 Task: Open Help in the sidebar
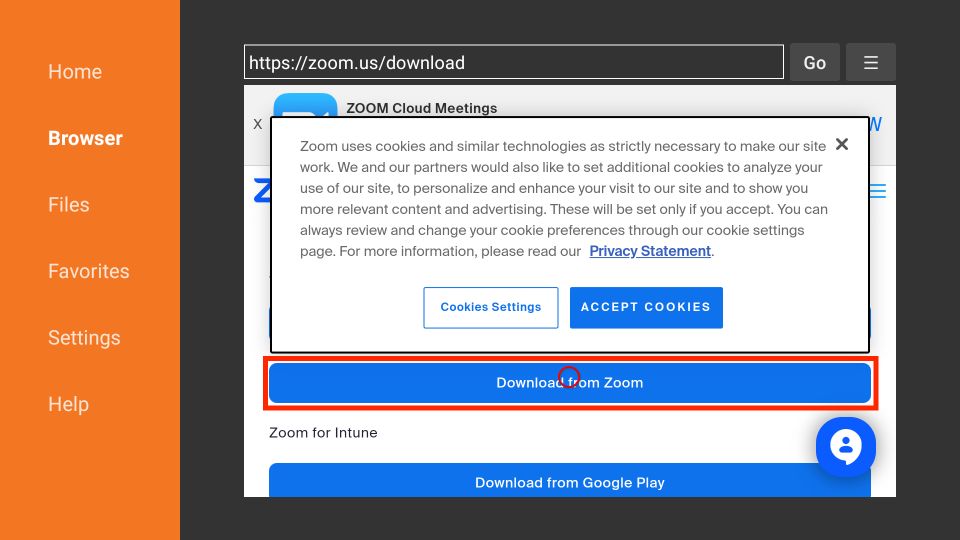pos(69,404)
